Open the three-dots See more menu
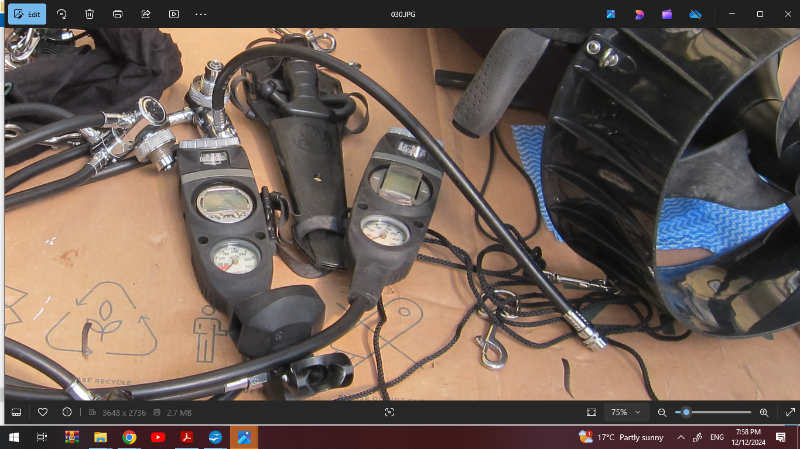This screenshot has width=800, height=449. pos(201,14)
